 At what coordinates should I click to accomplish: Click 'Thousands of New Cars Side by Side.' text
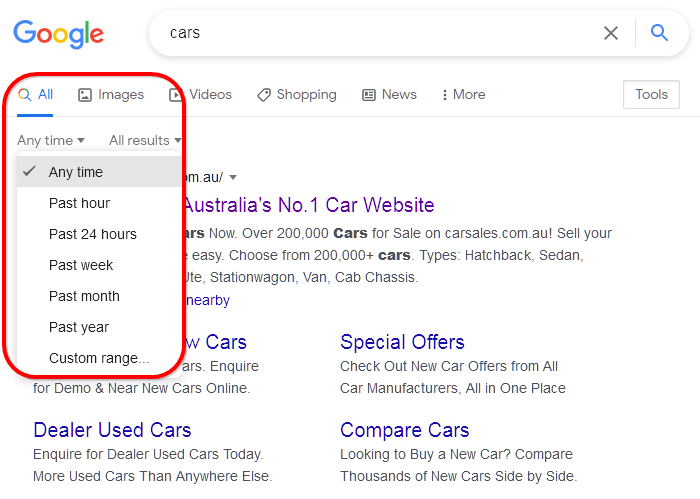pyautogui.click(x=459, y=476)
